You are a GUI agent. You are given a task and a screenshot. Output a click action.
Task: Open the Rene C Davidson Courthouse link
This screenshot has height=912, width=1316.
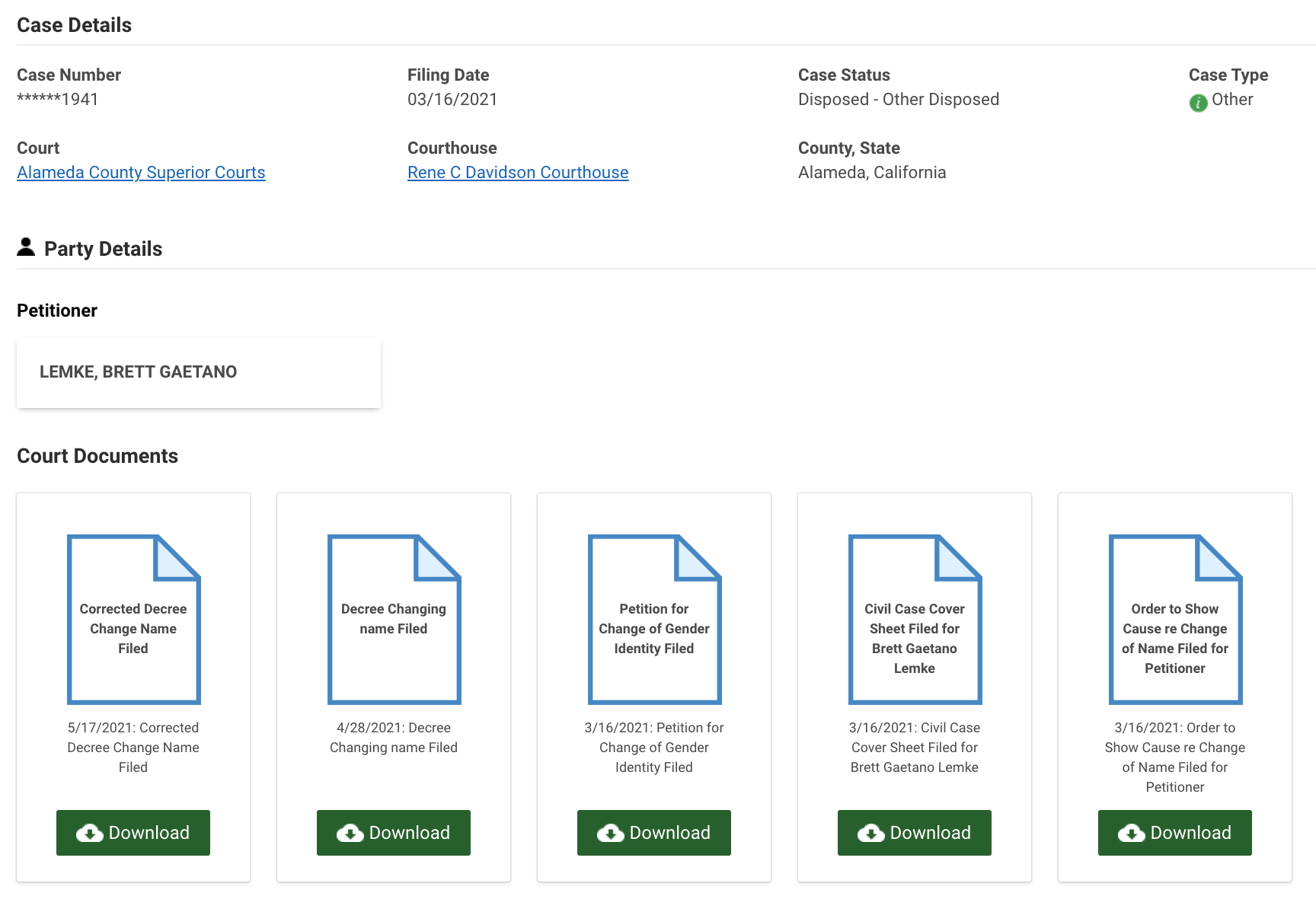518,173
